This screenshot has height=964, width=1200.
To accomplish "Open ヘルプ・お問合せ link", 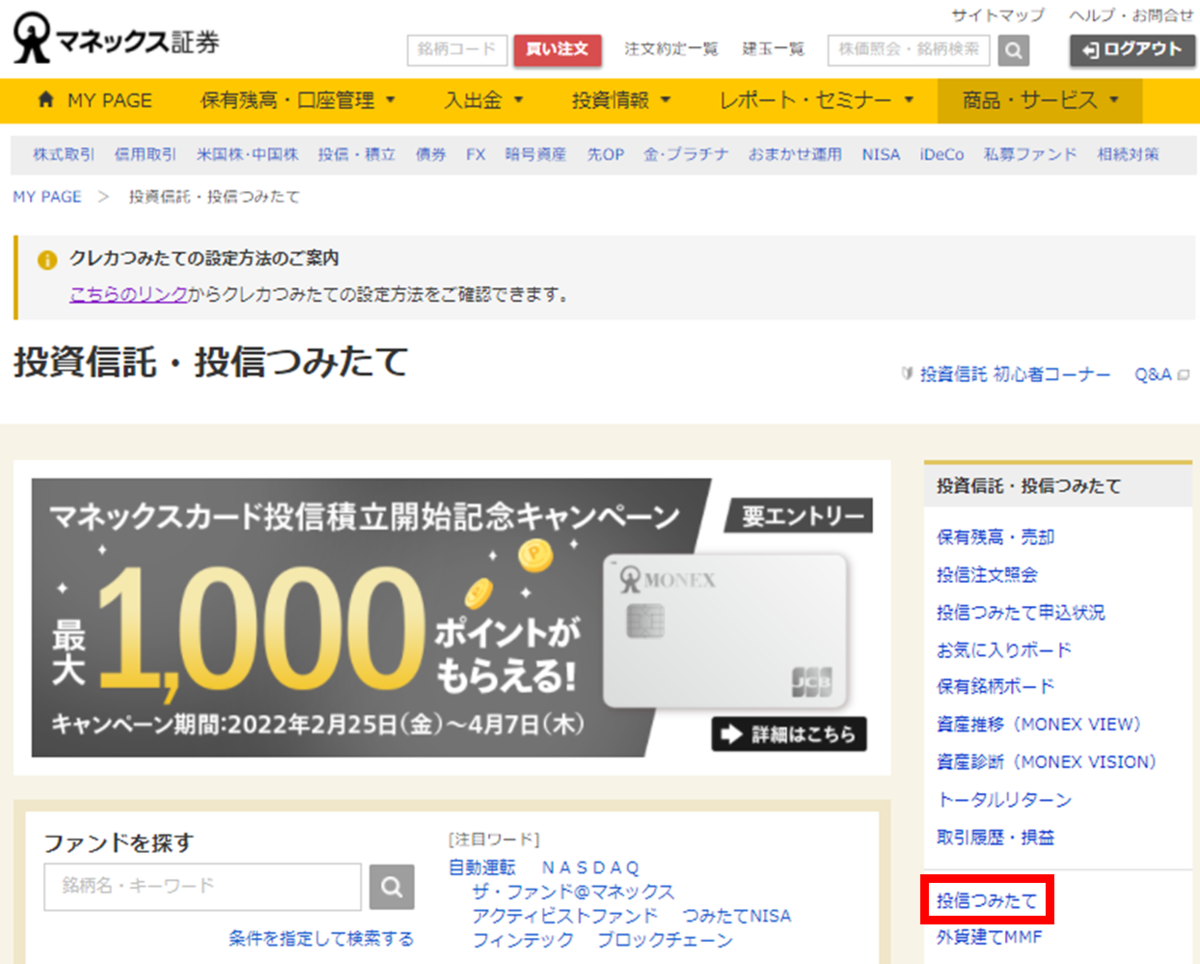I will pos(1131,15).
